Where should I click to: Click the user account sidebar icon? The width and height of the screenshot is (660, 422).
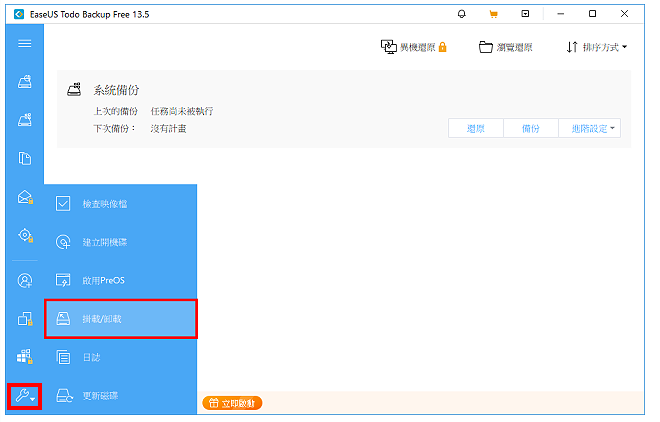[x=25, y=280]
